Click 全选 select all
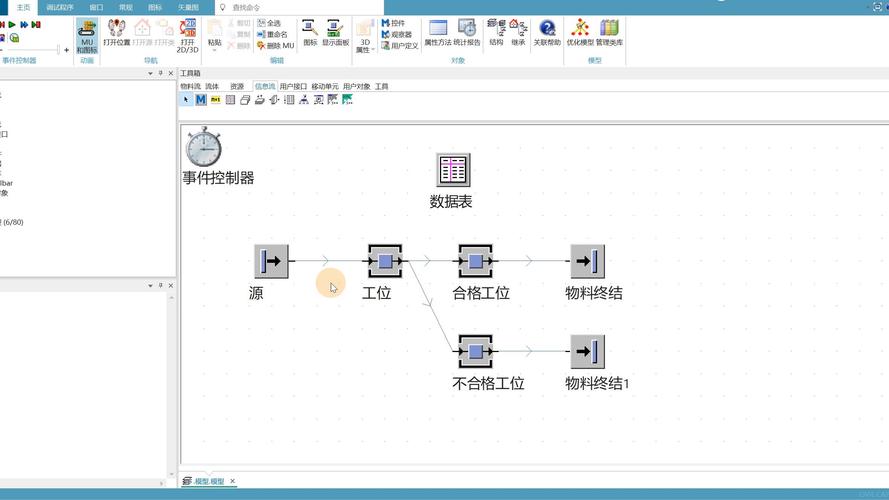The height and width of the screenshot is (500, 889). [x=269, y=23]
